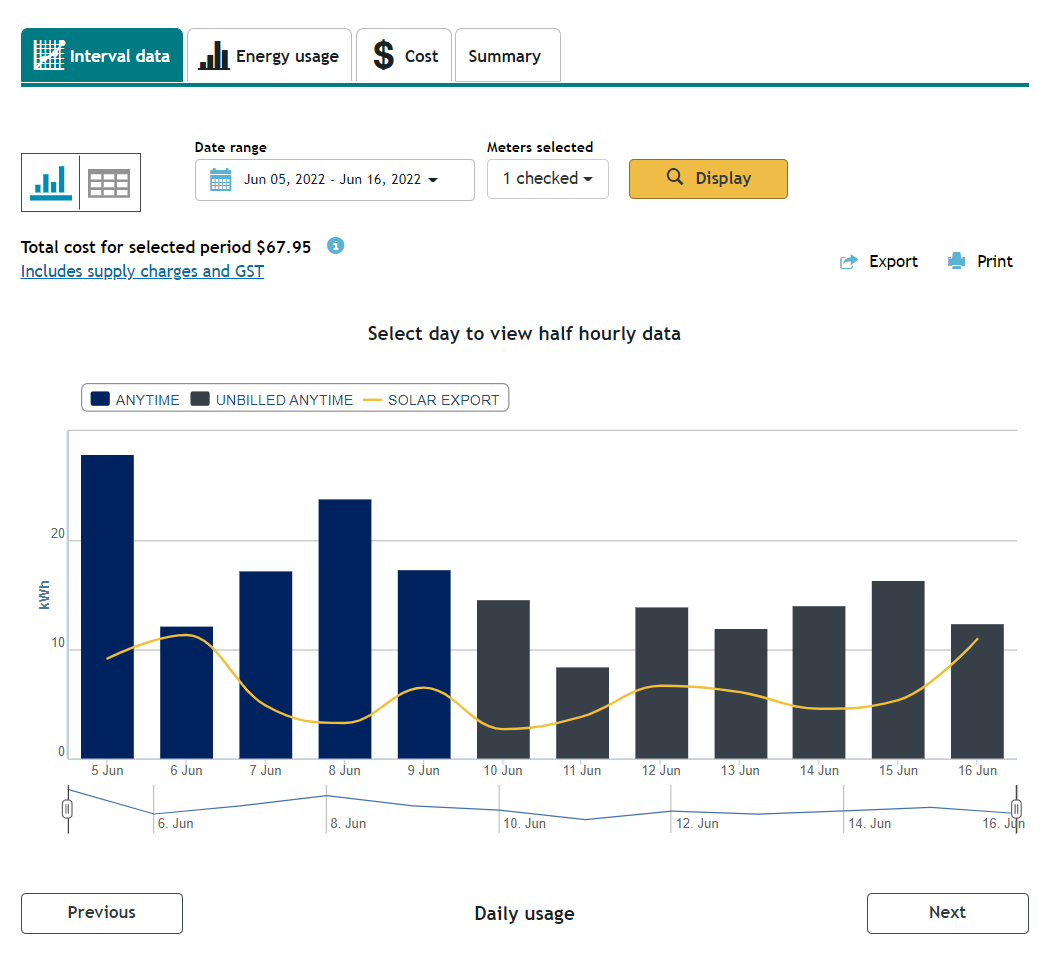1045x978 pixels.
Task: Click the Print icon
Action: coord(956,261)
